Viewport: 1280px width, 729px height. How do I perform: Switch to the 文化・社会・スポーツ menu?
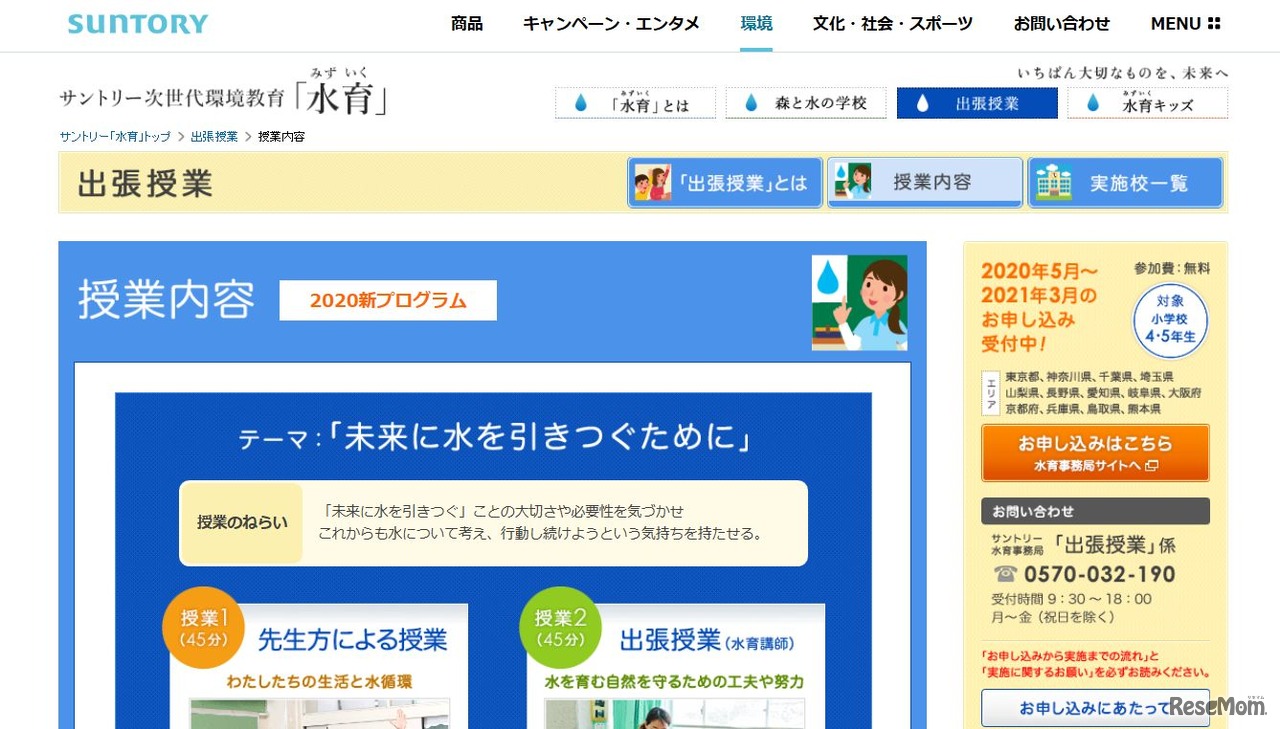pyautogui.click(x=892, y=23)
